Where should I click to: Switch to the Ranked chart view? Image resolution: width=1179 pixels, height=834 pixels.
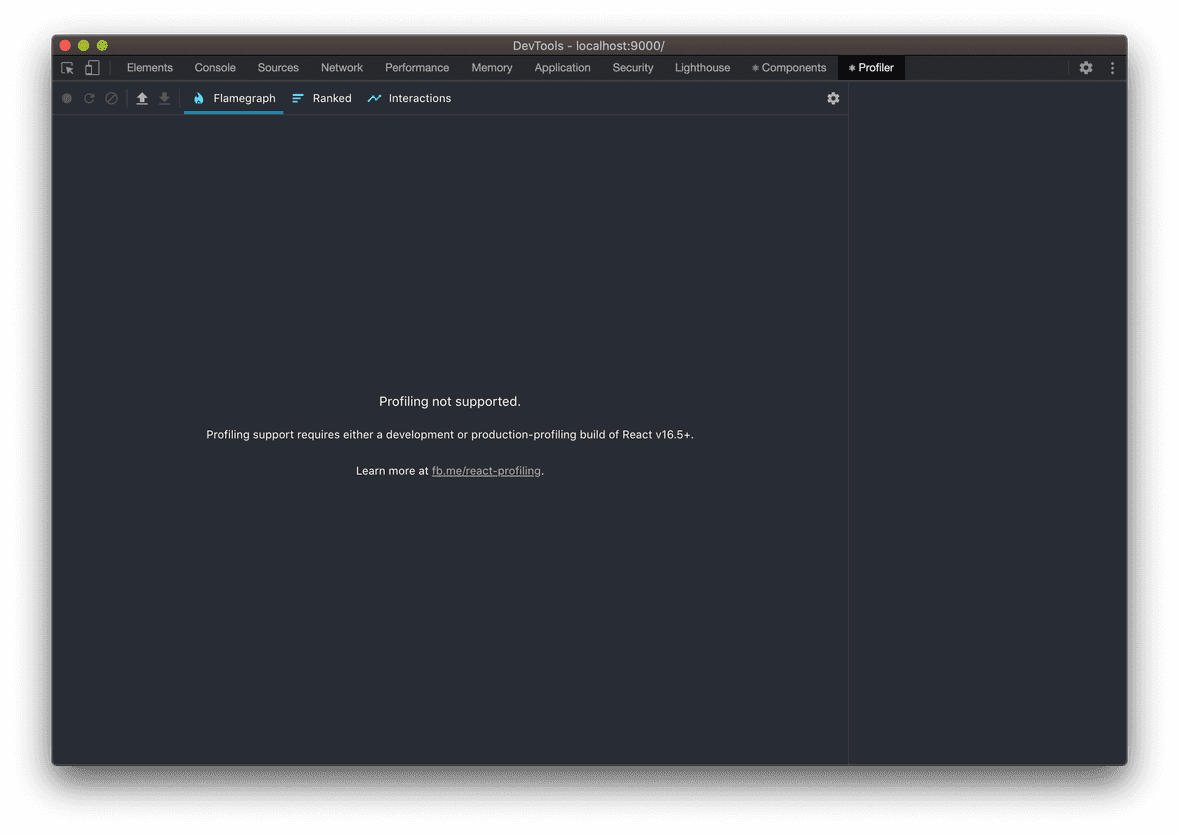[x=322, y=98]
